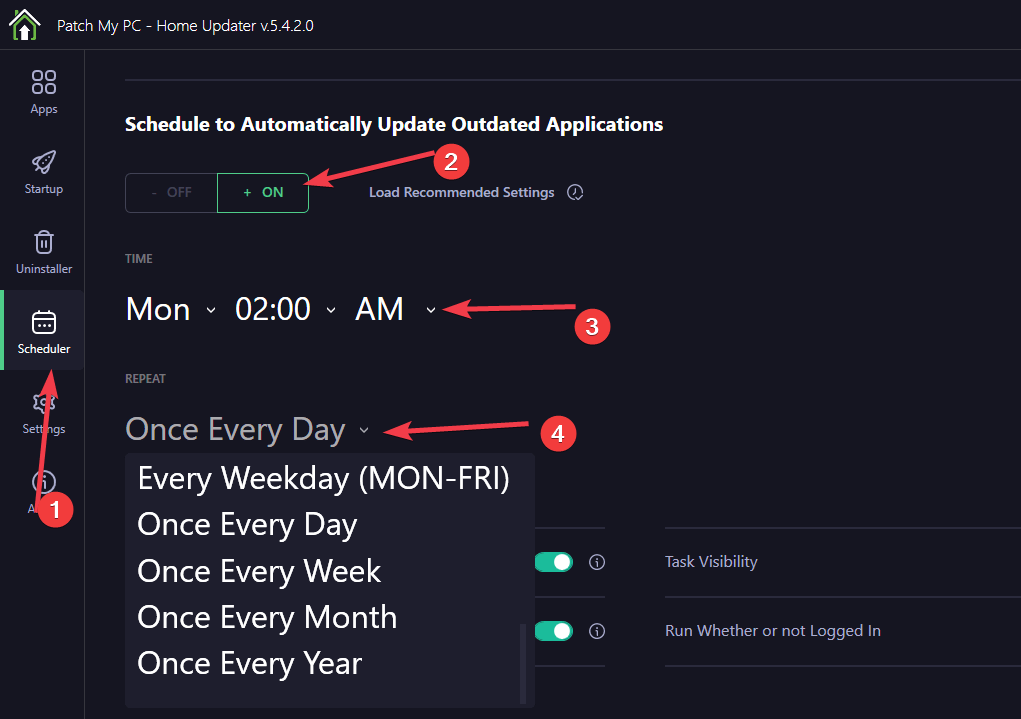Click Load Recommended Settings
Viewport: 1021px width, 719px height.
(x=461, y=191)
